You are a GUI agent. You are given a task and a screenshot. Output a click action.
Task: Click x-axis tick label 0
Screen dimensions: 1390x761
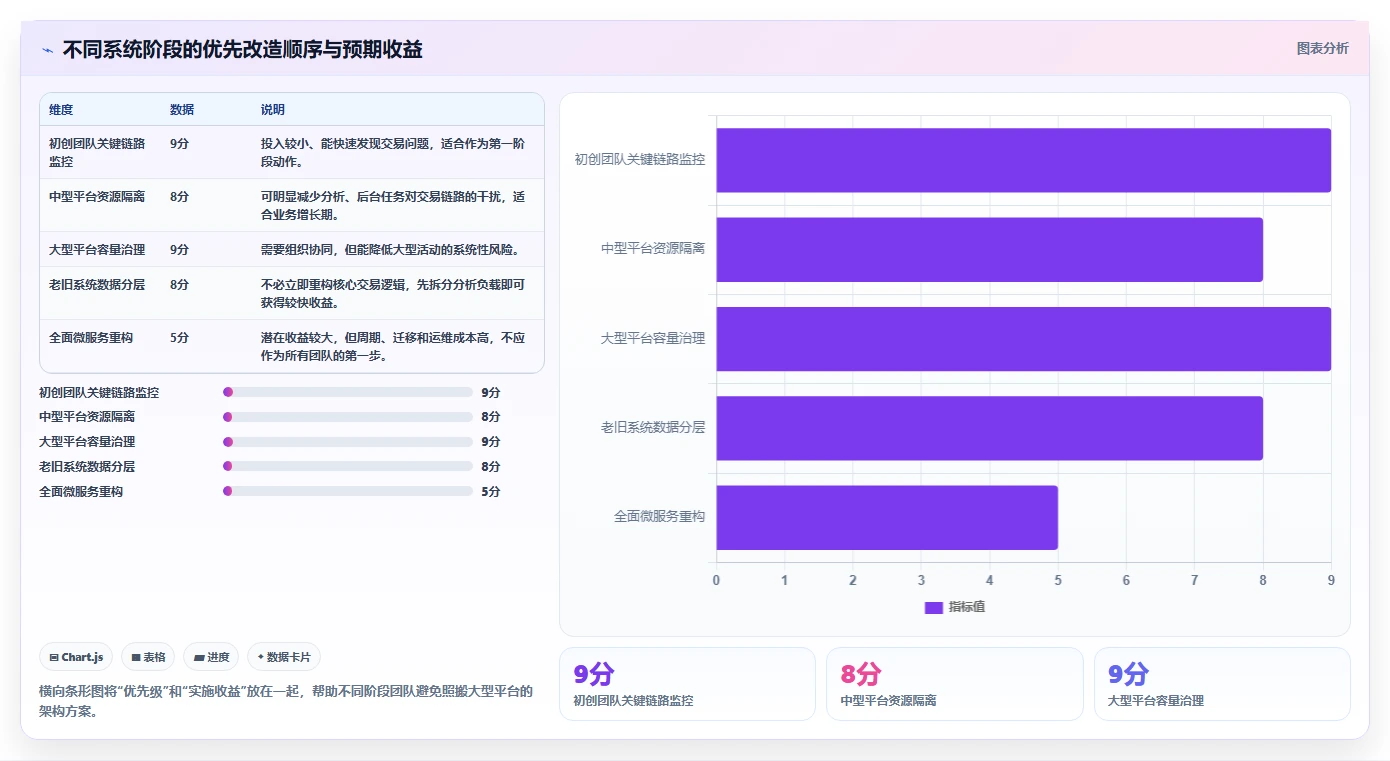(x=716, y=580)
